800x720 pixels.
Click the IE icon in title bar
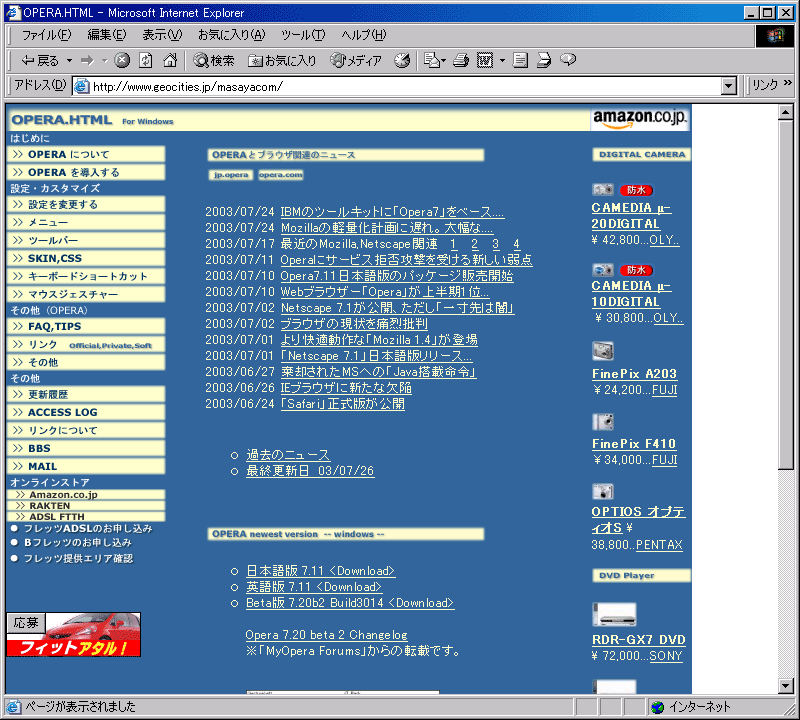(x=12, y=12)
